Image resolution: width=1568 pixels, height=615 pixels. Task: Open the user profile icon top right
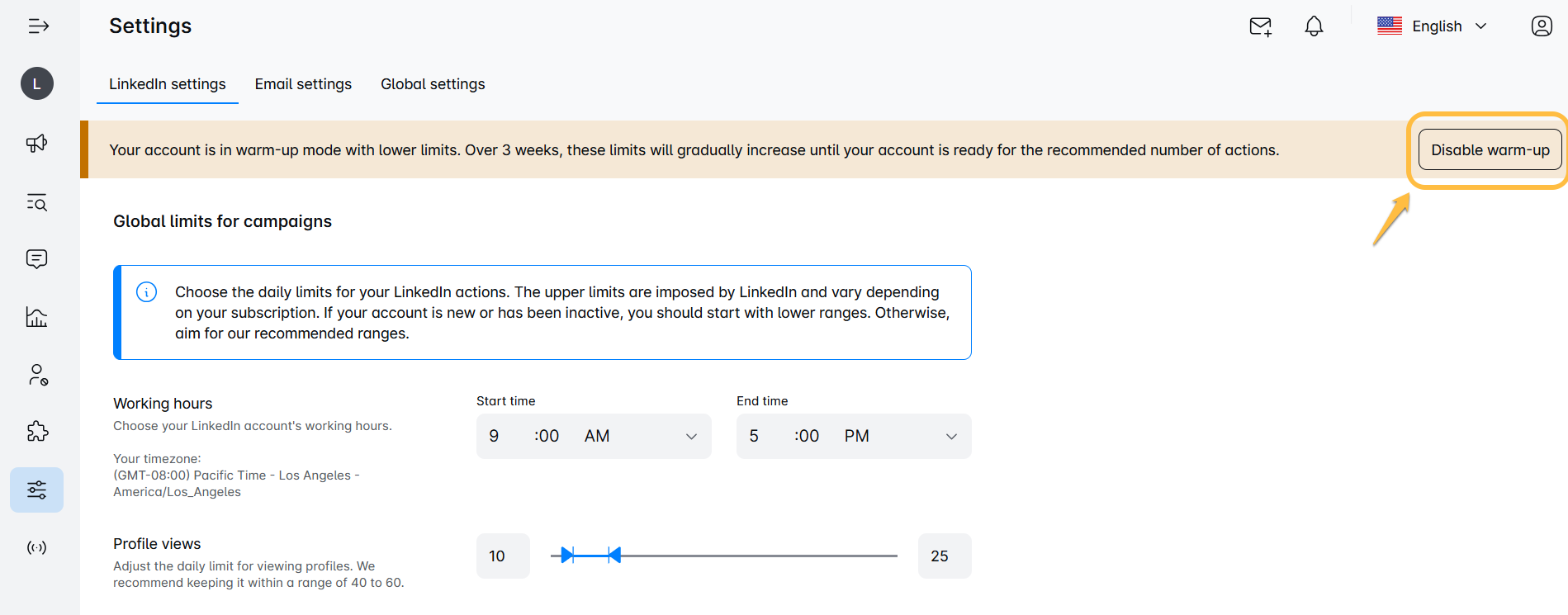click(1542, 26)
